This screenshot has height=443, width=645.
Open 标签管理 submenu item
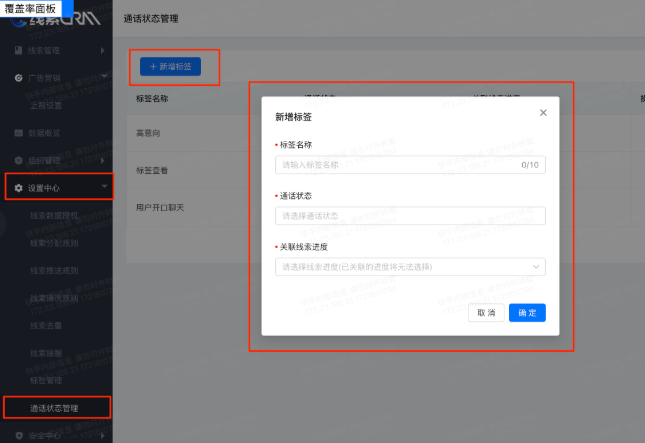tap(46, 380)
